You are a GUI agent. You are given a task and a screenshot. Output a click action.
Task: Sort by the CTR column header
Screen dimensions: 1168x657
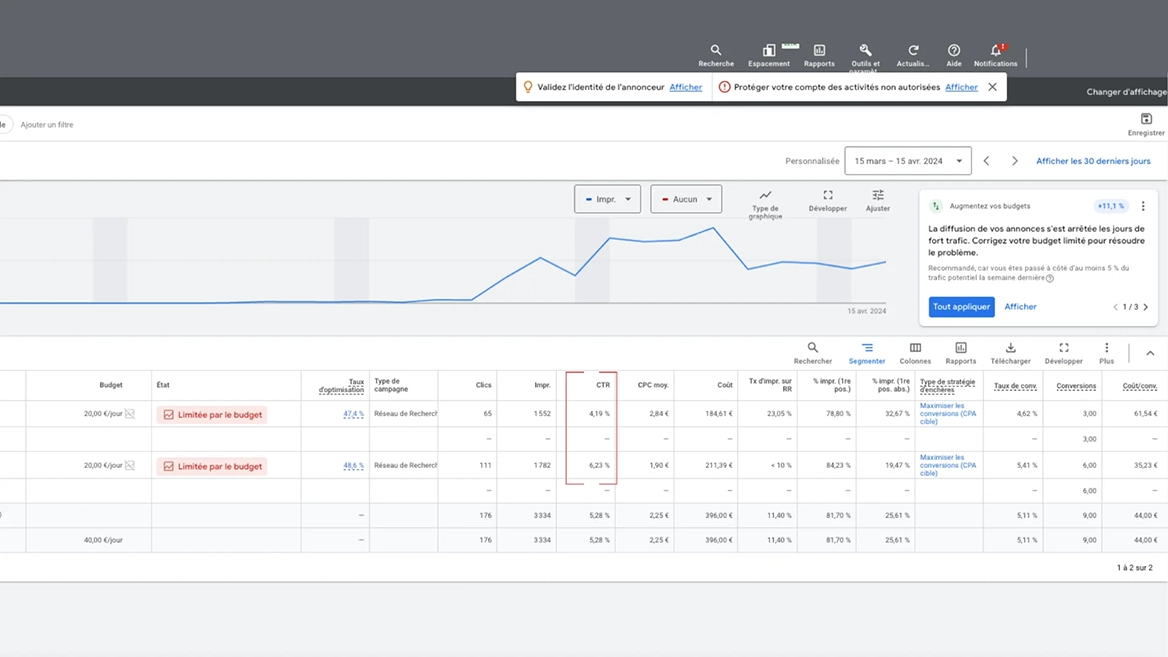(603, 385)
